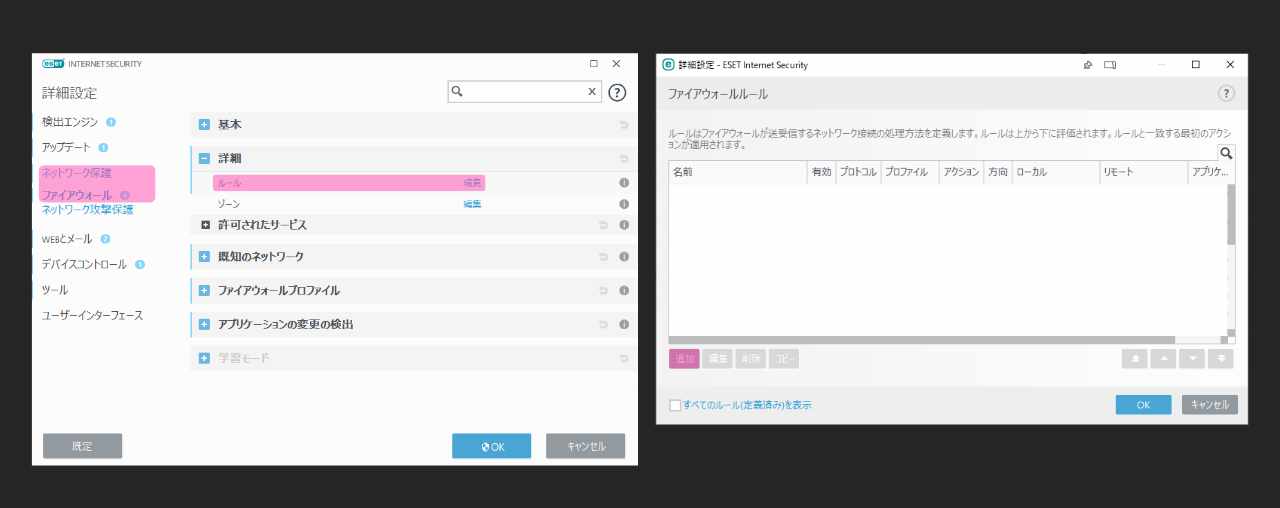Click the リモート column header
This screenshot has width=1280, height=508.
tap(1142, 172)
